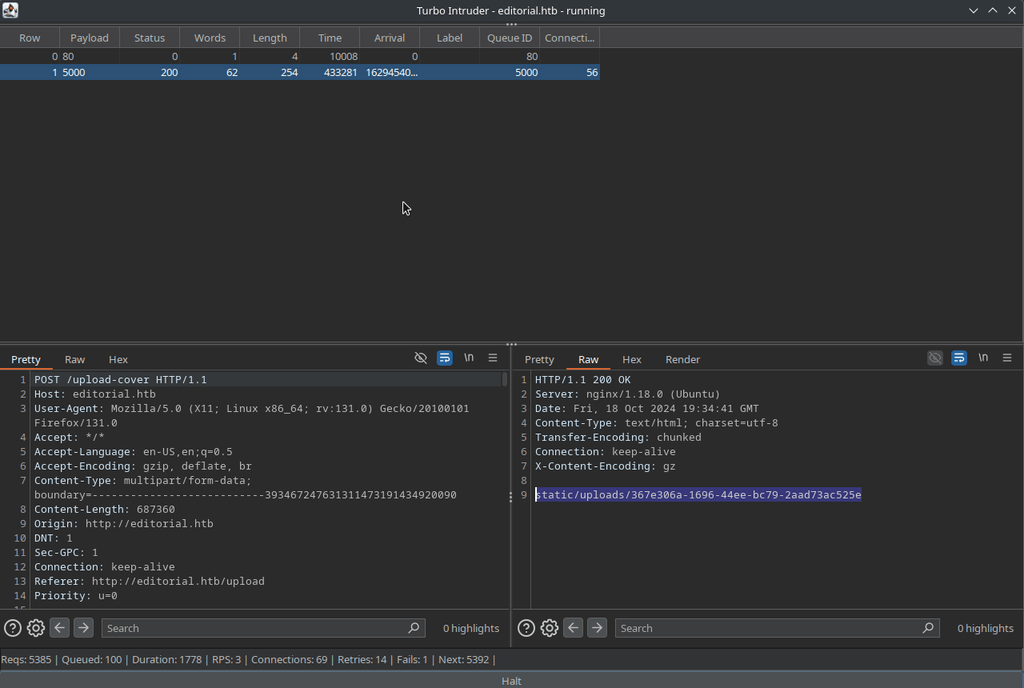Toggle request line wrap button
Screen dimensions: 1024x688
(x=445, y=358)
